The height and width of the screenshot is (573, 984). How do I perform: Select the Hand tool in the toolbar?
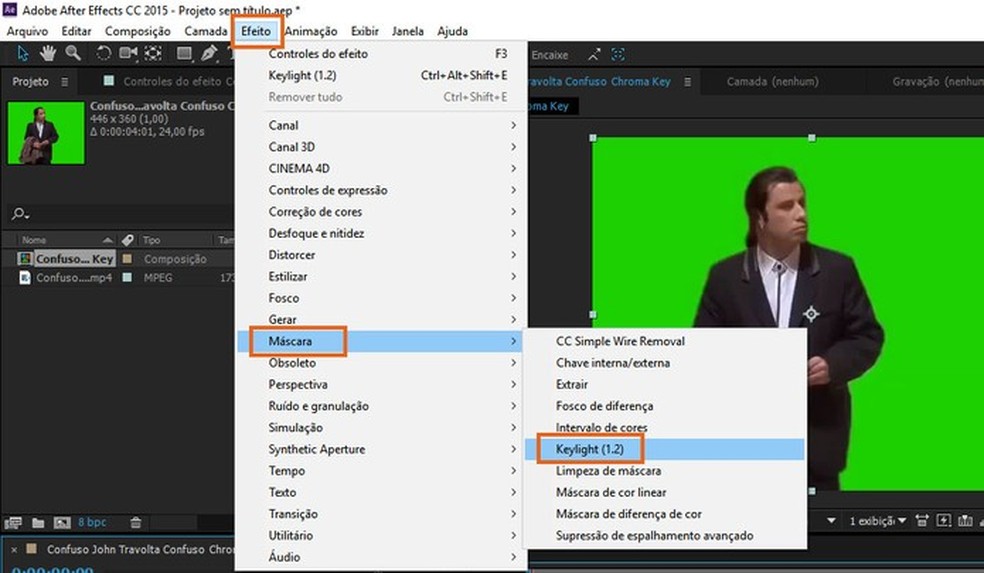[x=48, y=54]
